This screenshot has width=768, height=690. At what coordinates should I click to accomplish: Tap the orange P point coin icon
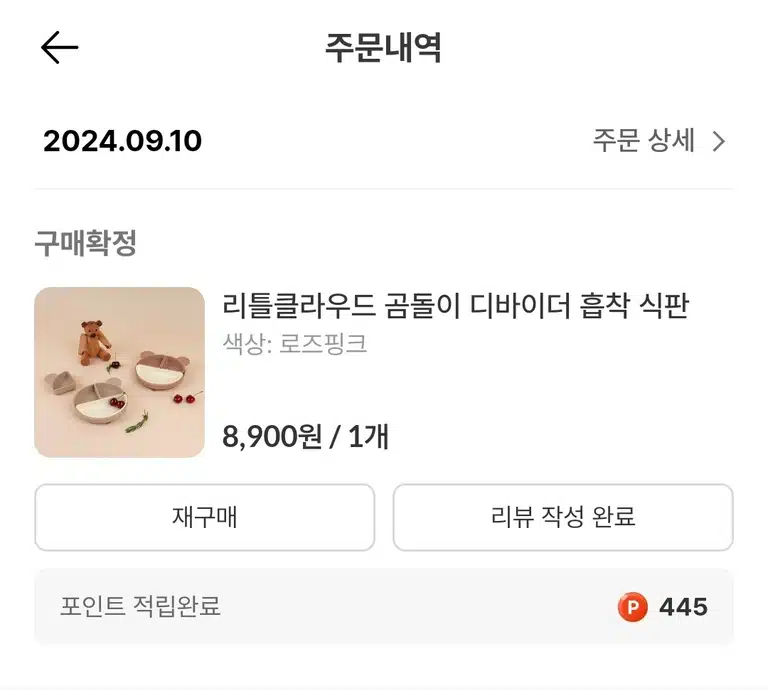(632, 607)
